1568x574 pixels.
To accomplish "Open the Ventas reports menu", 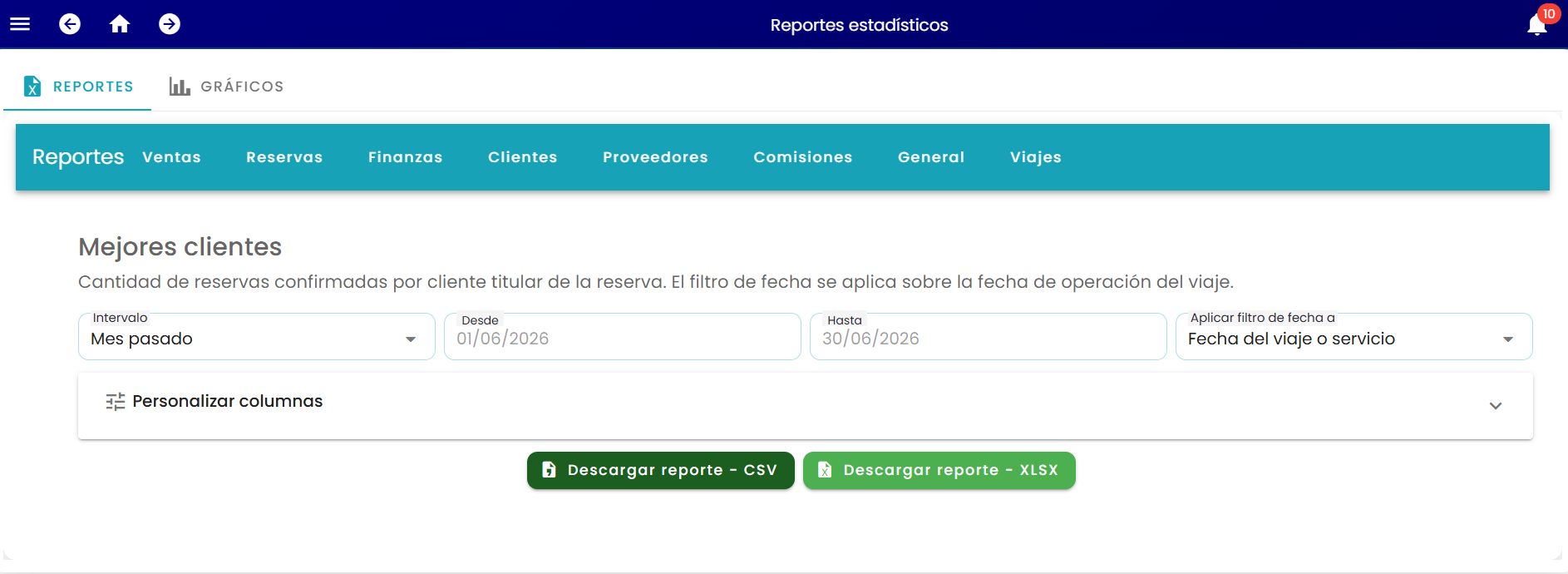I will 171,157.
